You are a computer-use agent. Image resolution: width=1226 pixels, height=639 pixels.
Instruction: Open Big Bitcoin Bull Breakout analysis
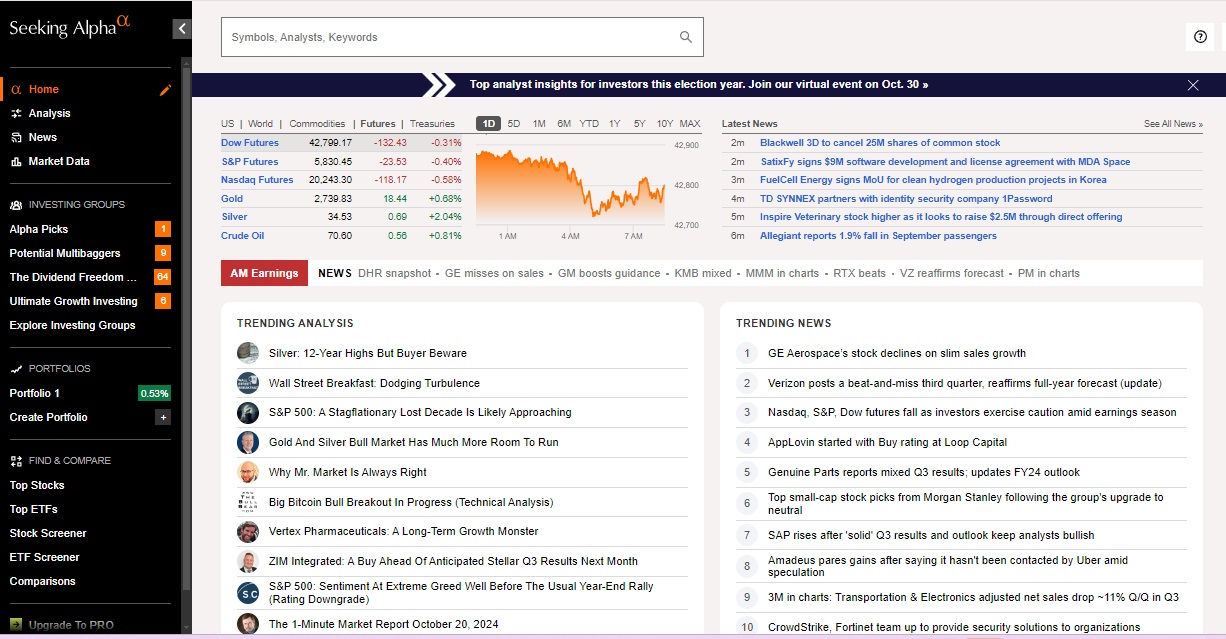point(411,502)
